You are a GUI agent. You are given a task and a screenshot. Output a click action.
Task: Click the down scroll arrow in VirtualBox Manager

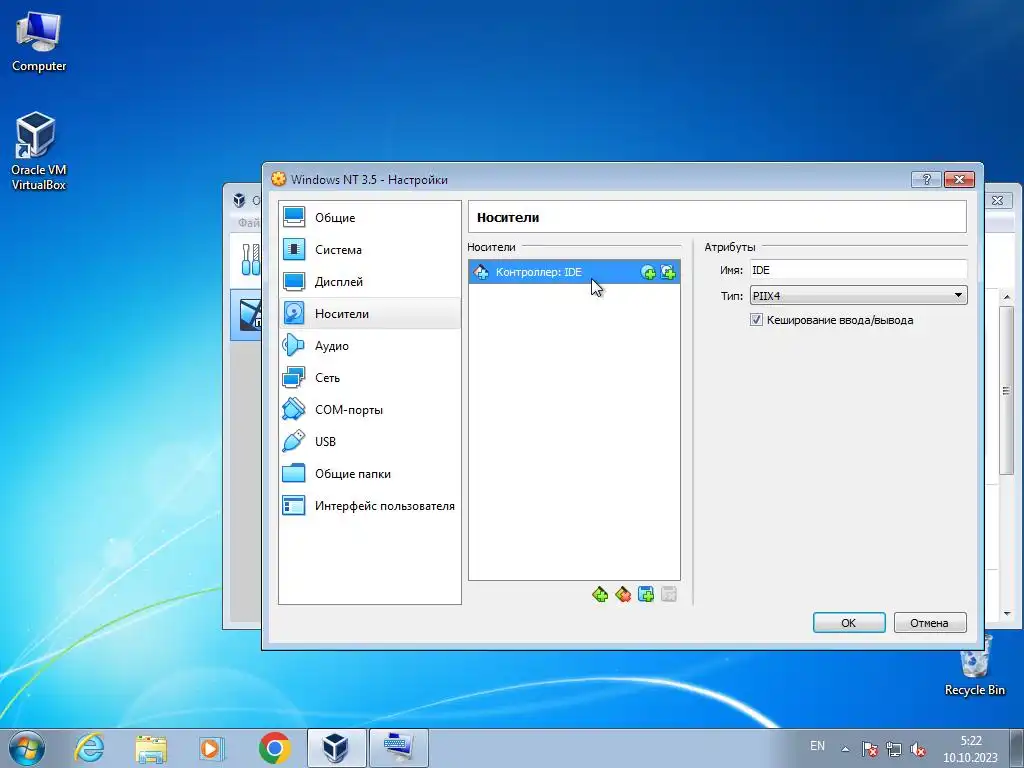(x=1007, y=613)
